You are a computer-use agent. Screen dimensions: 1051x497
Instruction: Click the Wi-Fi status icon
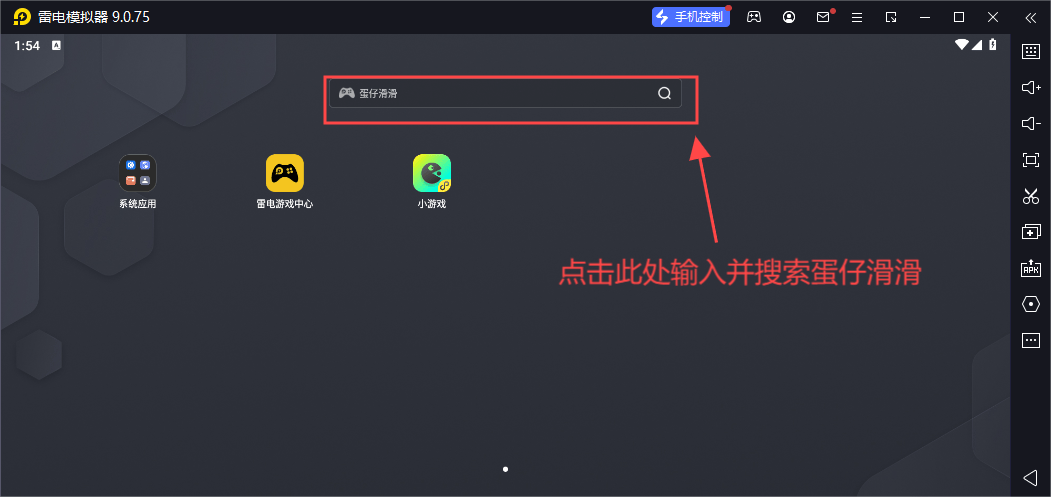click(x=962, y=45)
